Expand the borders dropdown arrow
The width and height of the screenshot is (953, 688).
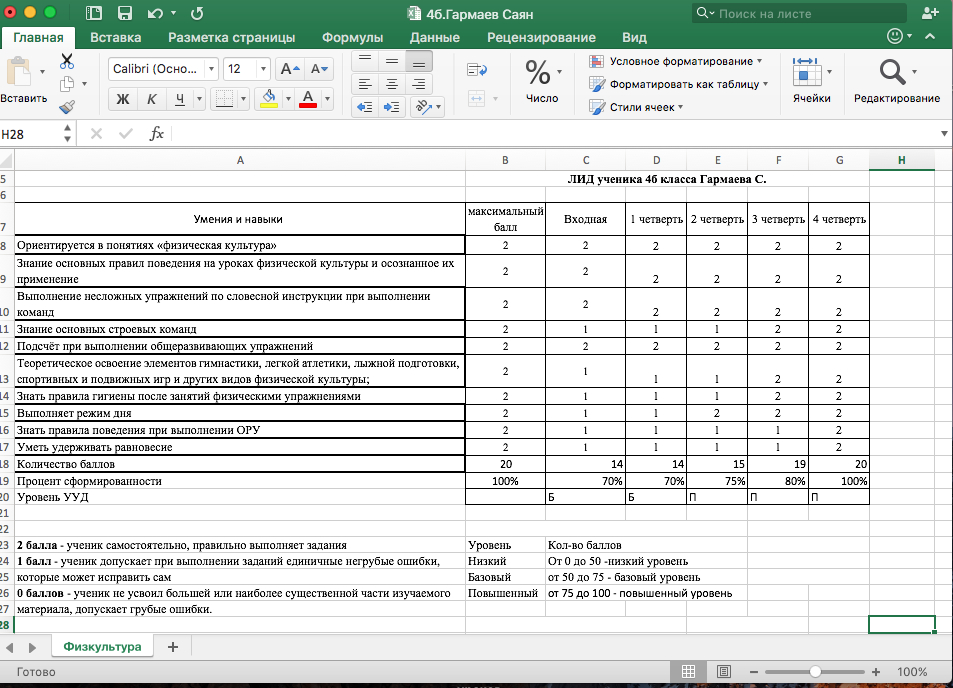click(x=243, y=99)
